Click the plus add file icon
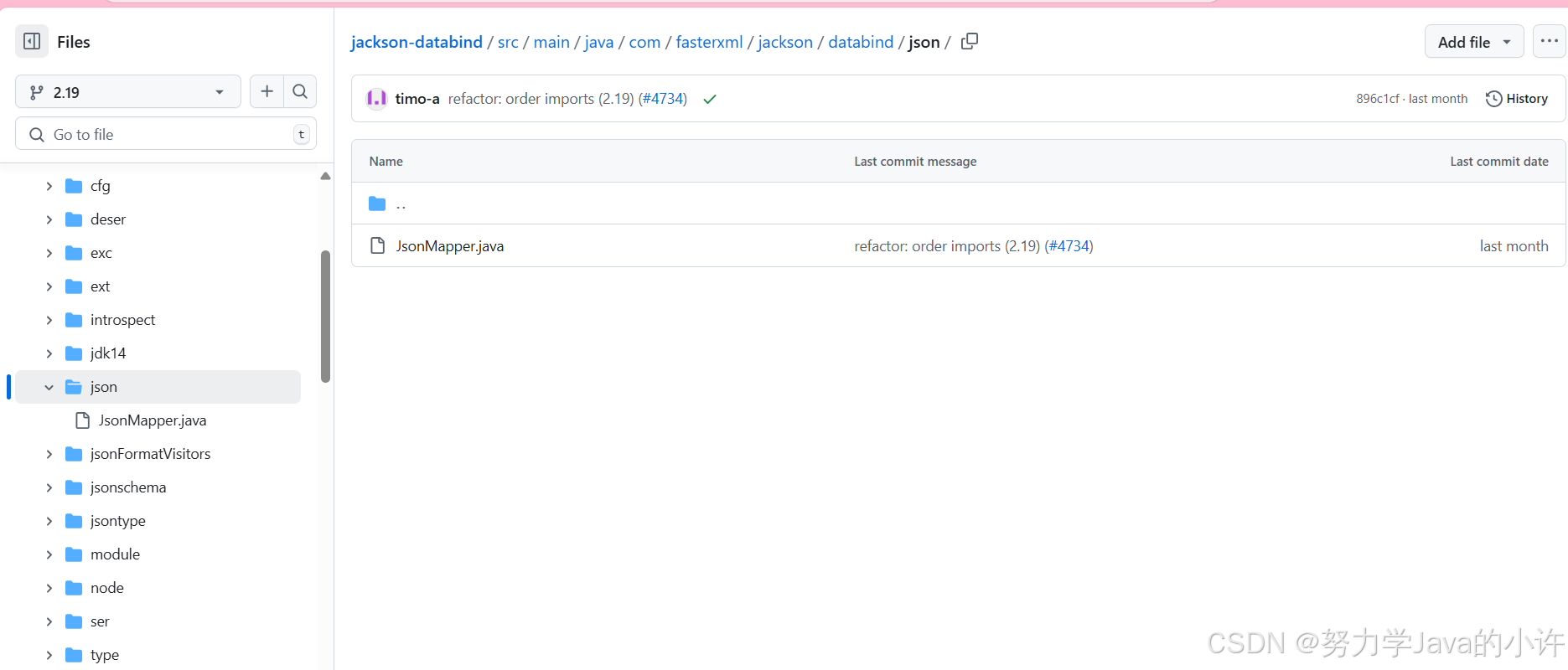1568x670 pixels. (x=267, y=92)
